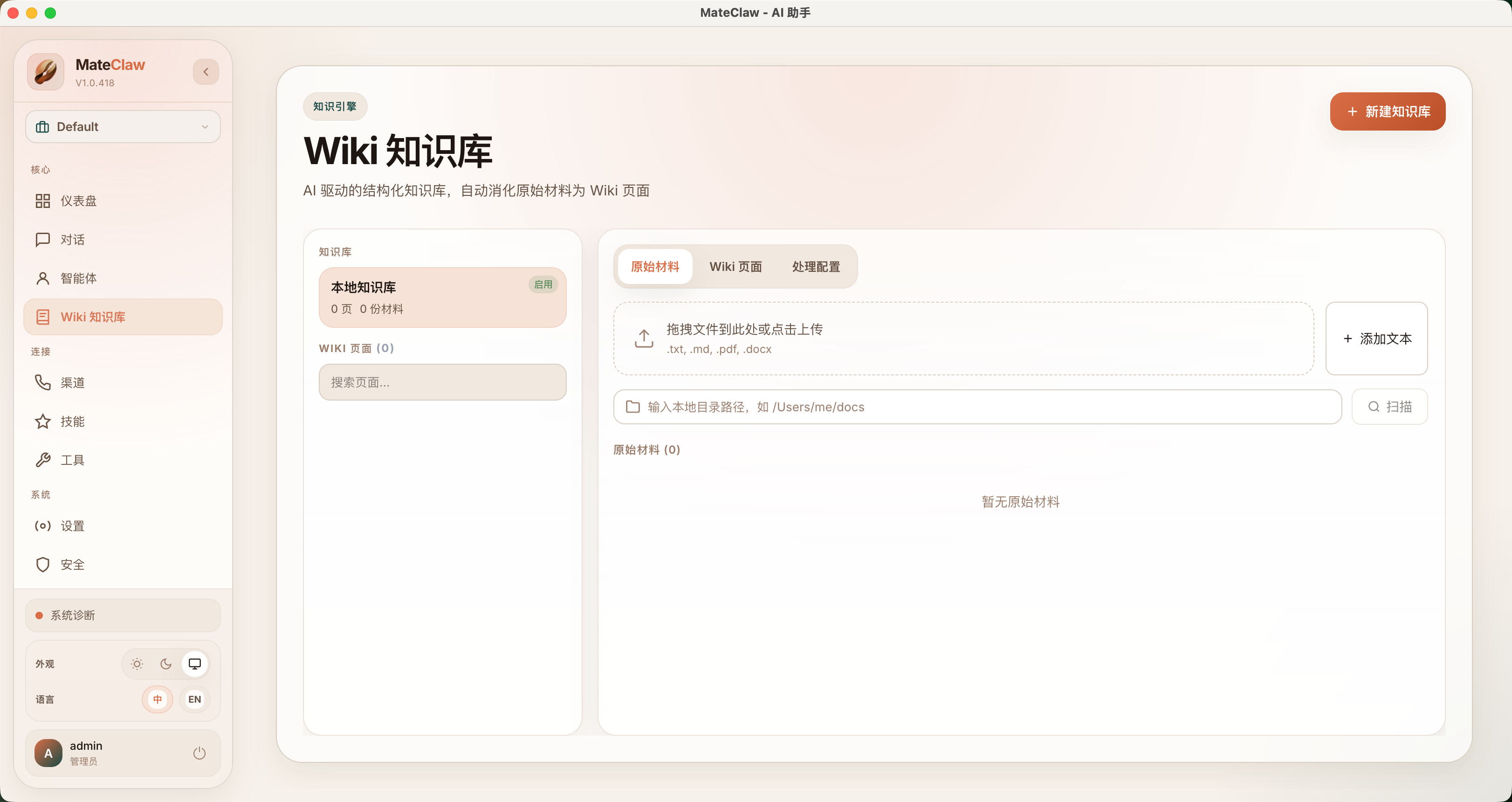
Task: Open the chat bubble icon
Action: click(43, 240)
